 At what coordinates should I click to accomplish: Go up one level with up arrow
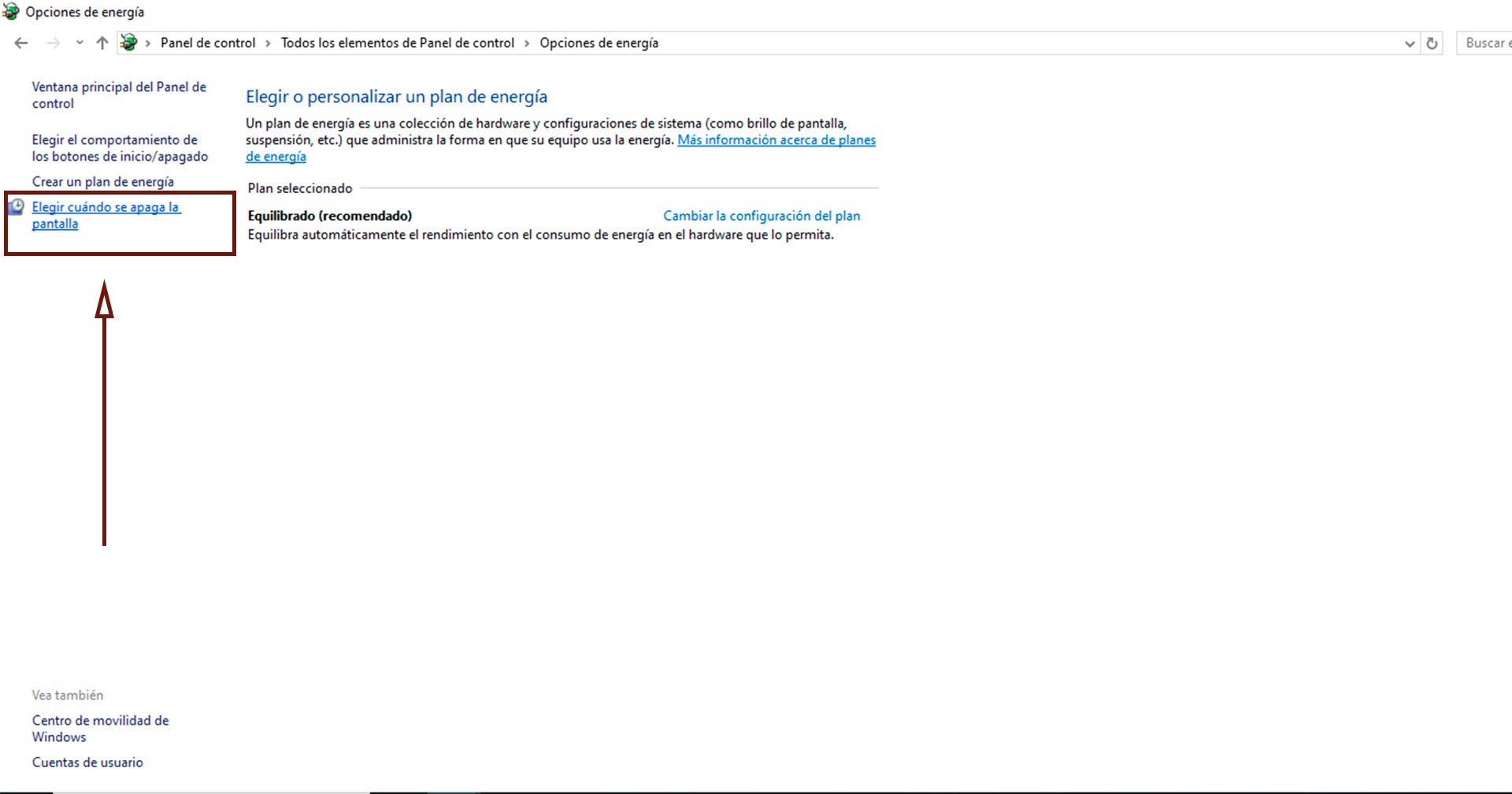click(102, 43)
